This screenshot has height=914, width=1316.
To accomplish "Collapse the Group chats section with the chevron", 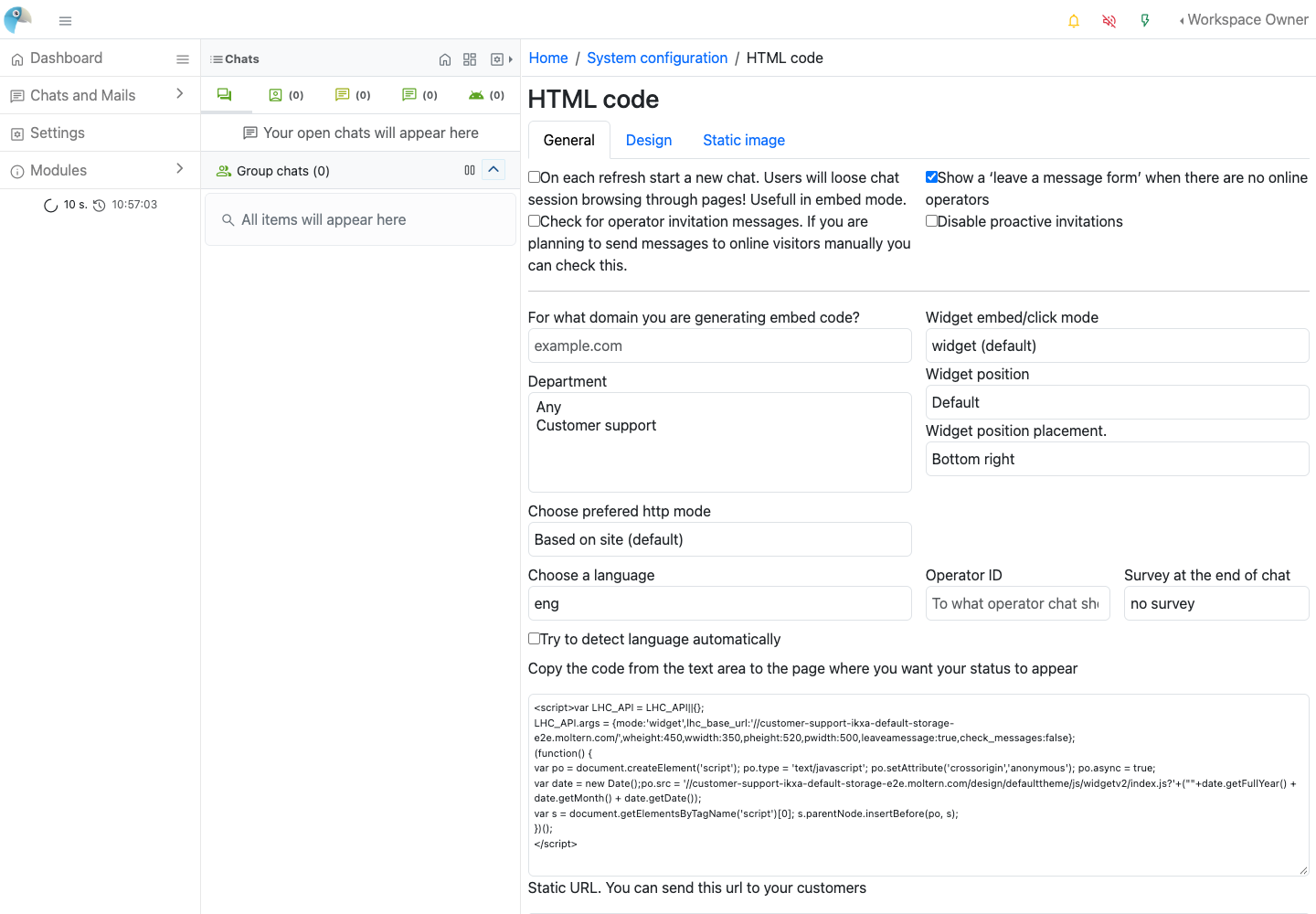I will [493, 170].
